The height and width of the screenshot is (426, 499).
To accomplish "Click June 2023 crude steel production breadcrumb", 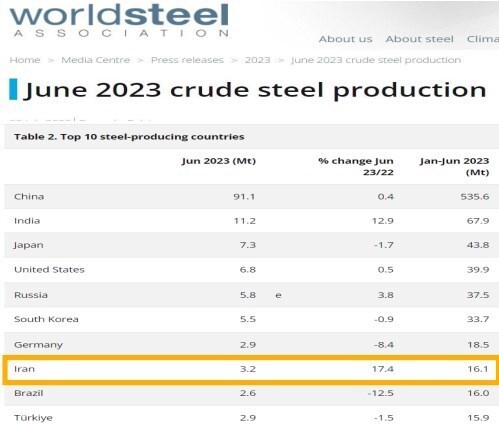I will (376, 60).
